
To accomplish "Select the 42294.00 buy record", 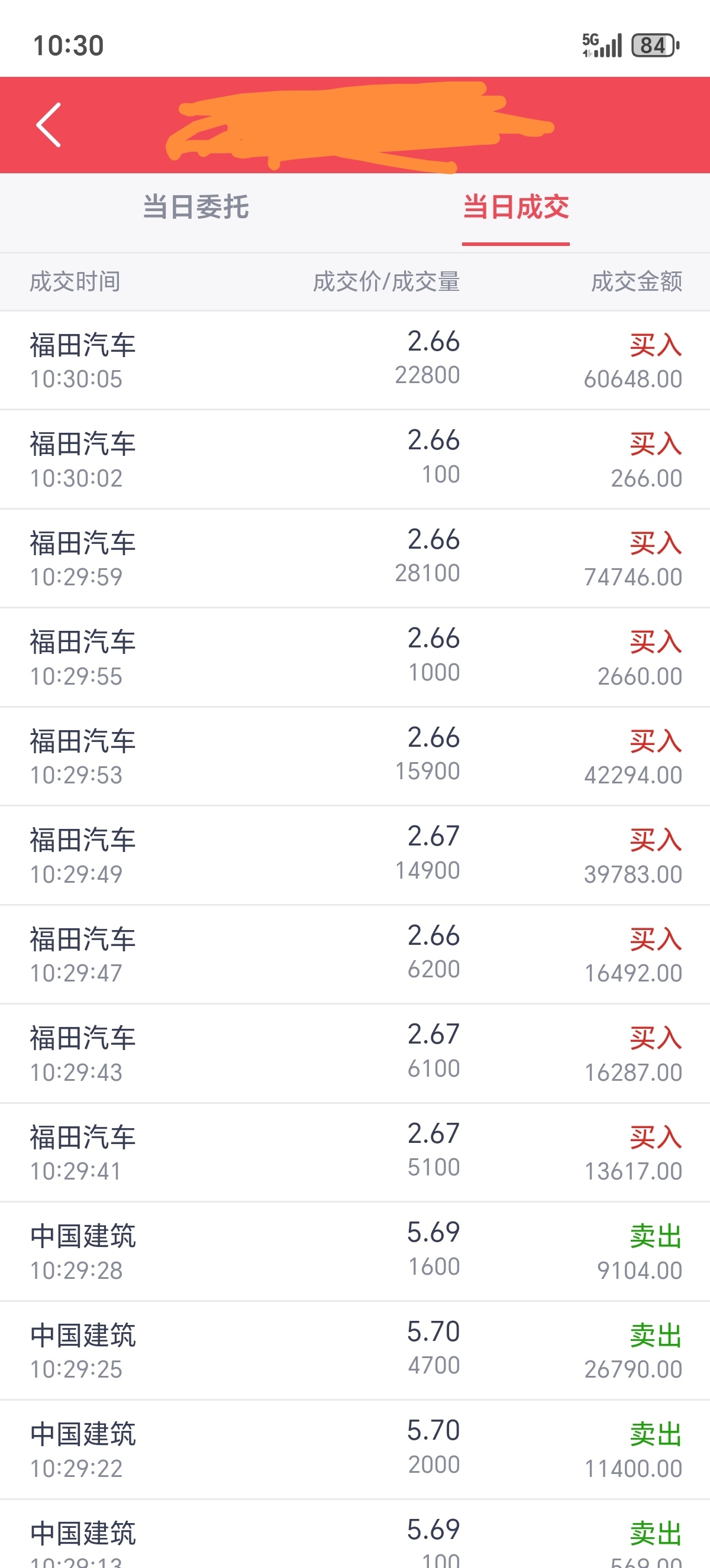I will 355,757.
